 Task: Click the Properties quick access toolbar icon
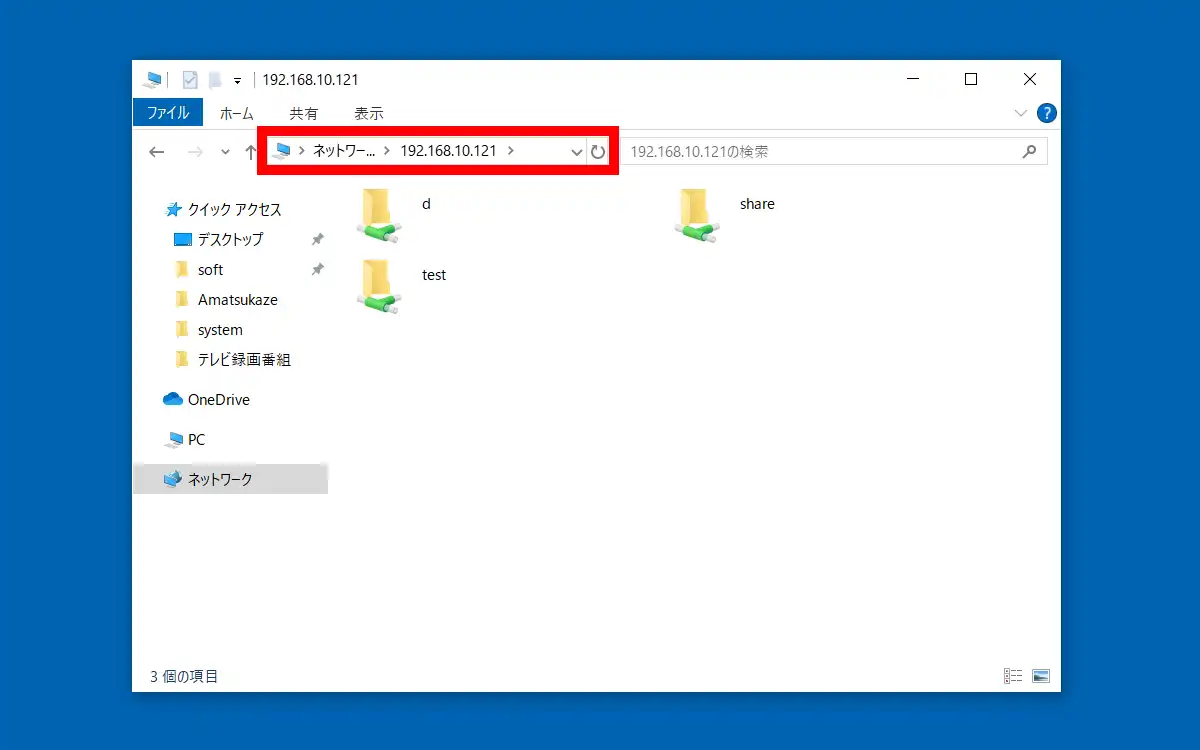[190, 80]
